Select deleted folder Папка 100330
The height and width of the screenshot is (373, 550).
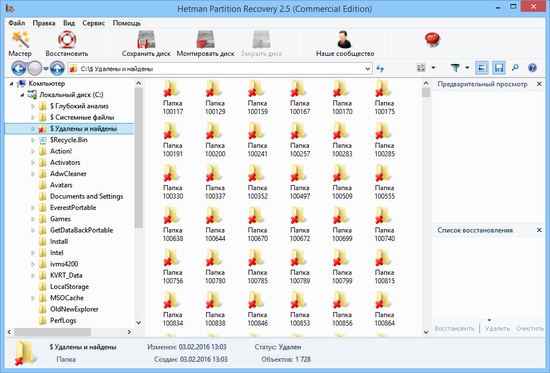pyautogui.click(x=173, y=182)
